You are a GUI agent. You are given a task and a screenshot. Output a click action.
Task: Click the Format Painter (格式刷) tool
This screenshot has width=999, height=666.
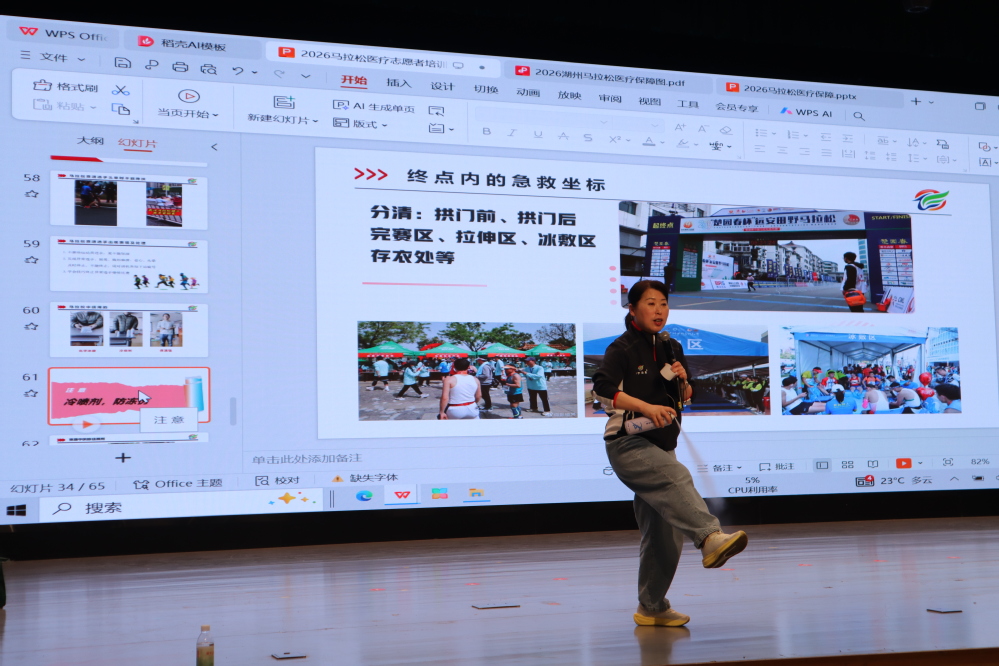[66, 86]
